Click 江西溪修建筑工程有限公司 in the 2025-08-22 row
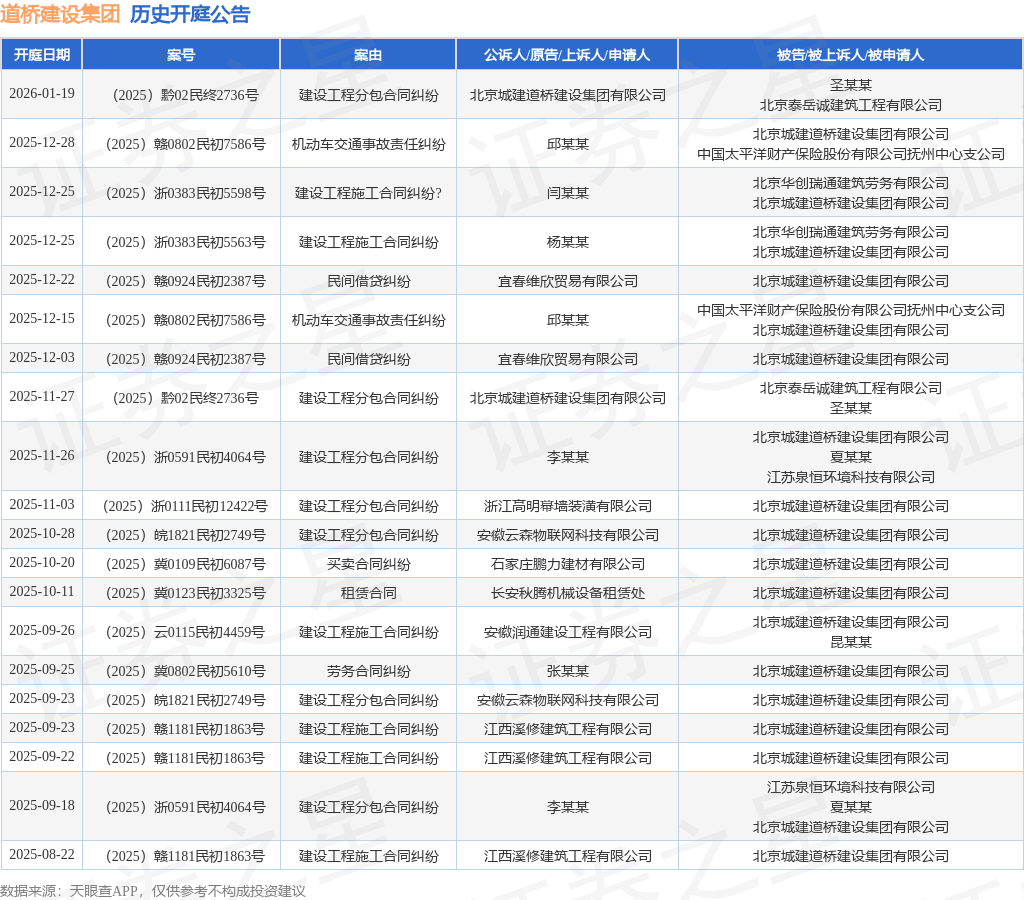This screenshot has height=900, width=1024. [x=568, y=856]
